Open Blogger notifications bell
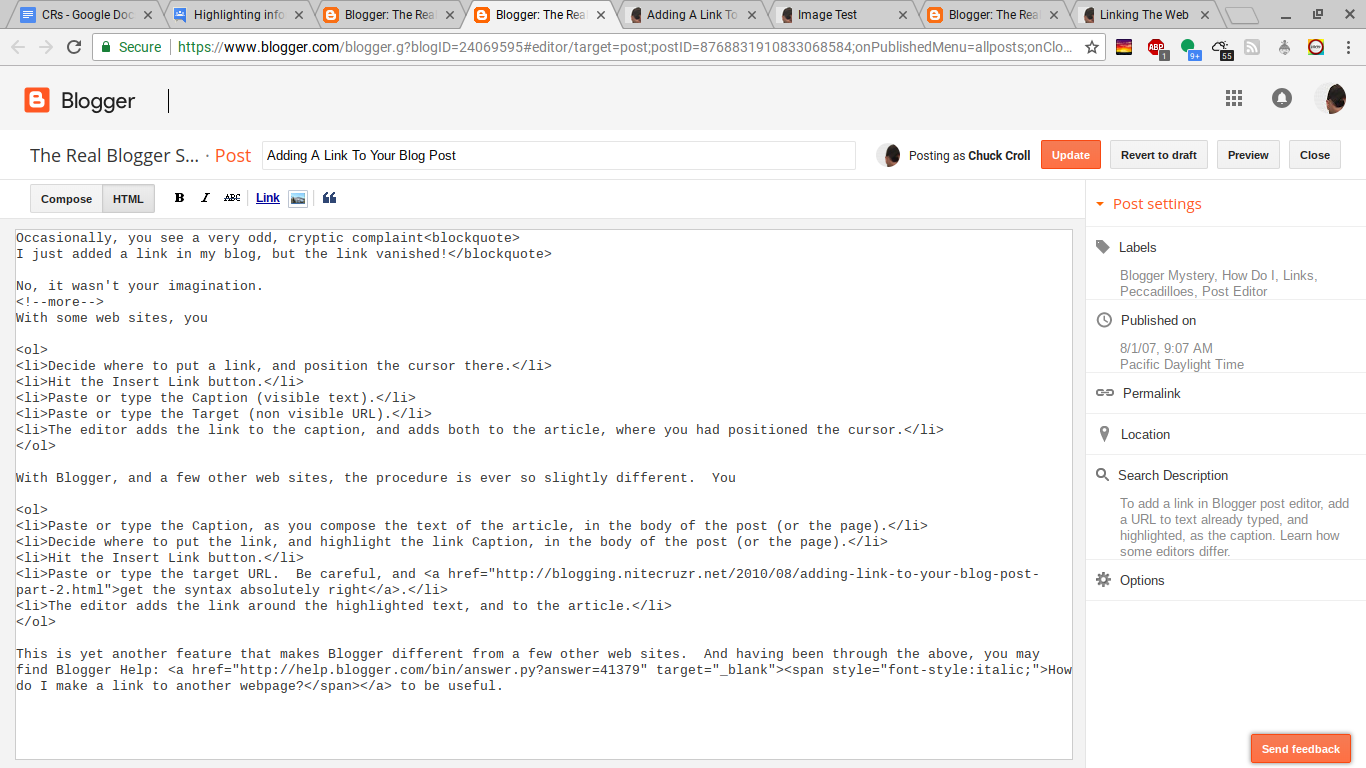This screenshot has width=1366, height=768. point(1282,98)
